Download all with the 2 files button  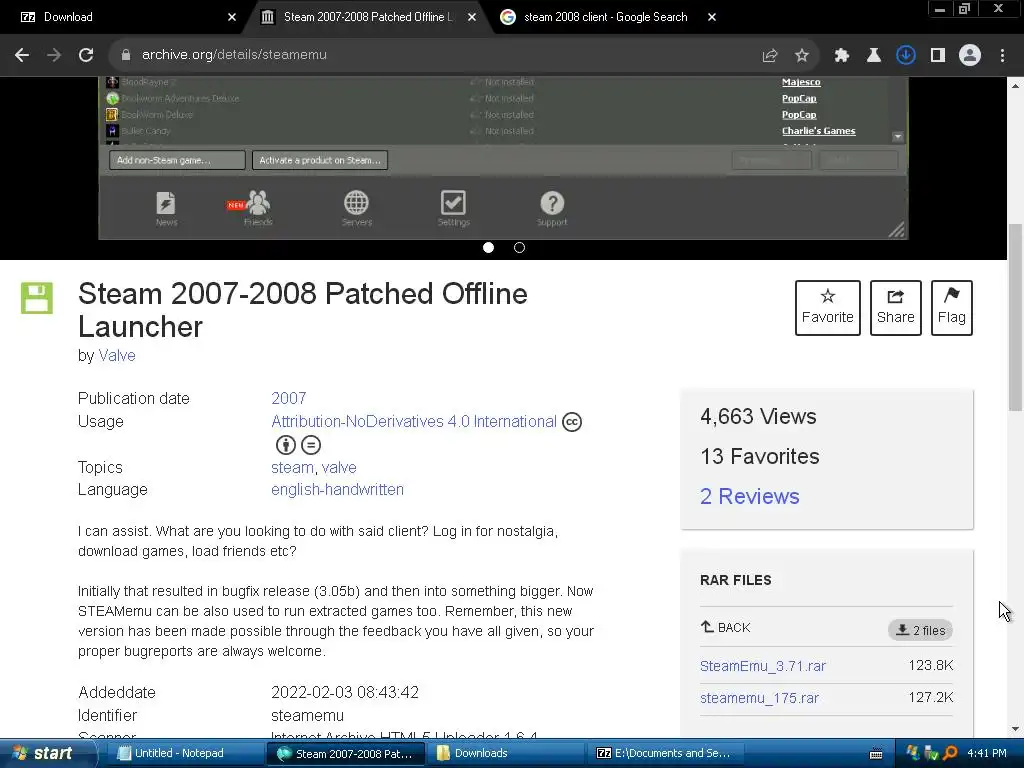[920, 630]
